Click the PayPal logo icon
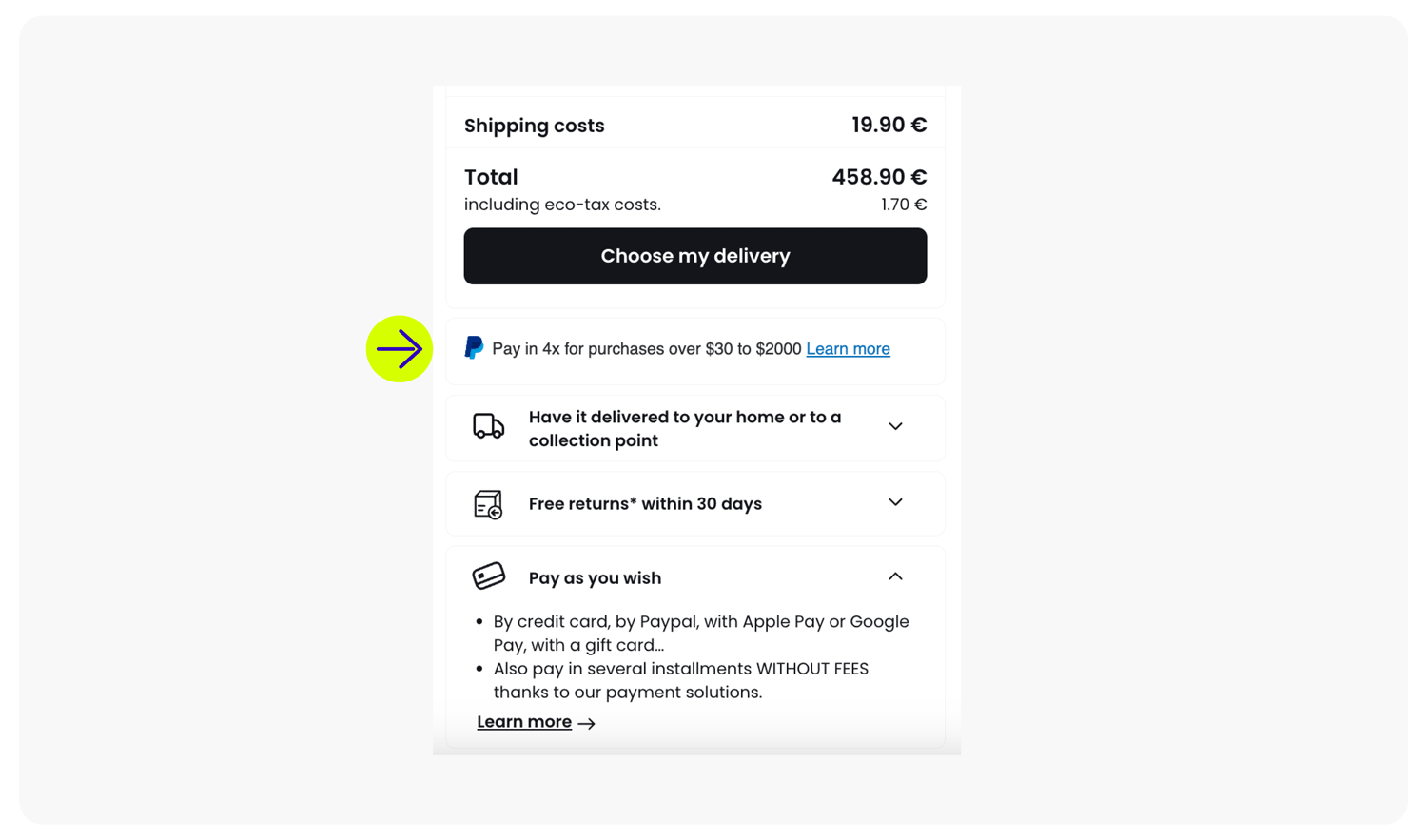Image resolution: width=1427 pixels, height=840 pixels. 474,348
